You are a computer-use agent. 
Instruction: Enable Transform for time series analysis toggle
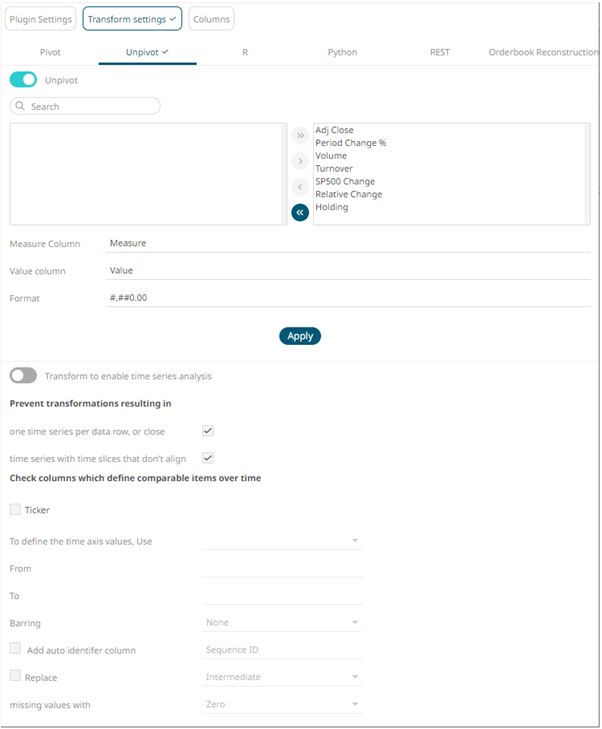23,376
